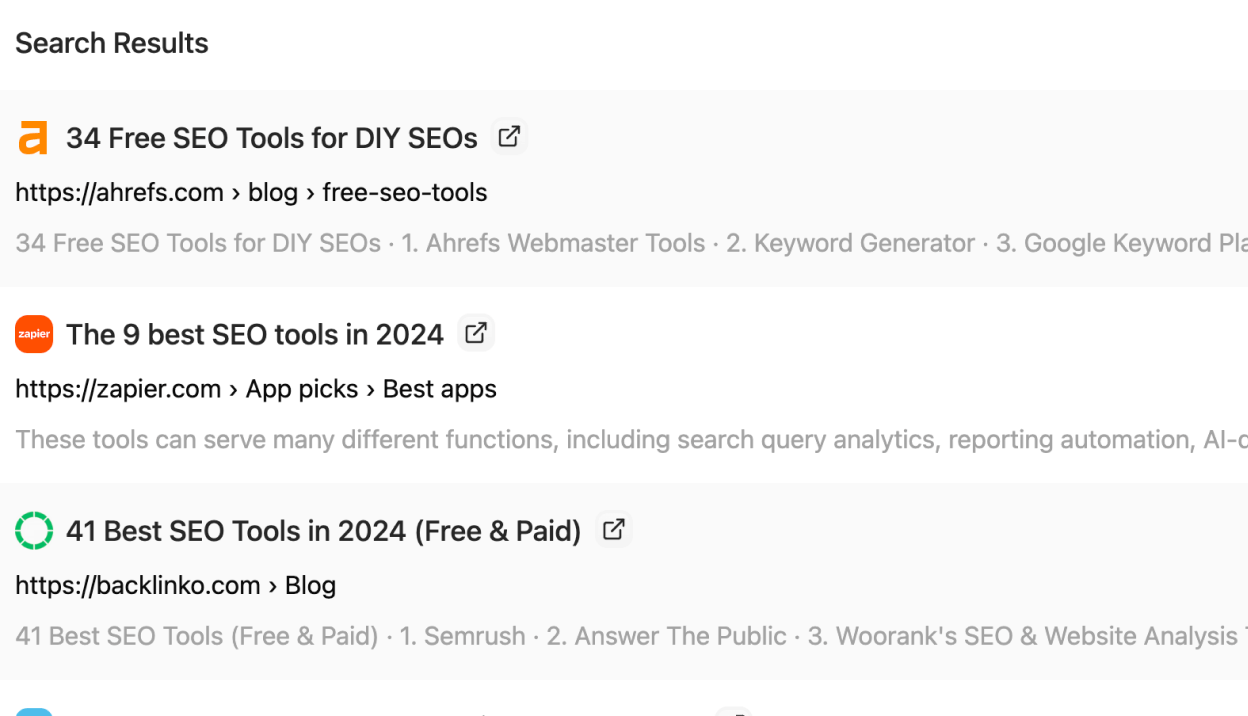Viewport: 1248px width, 716px height.
Task: Click the Backlinko green circle favicon
Action: point(34,530)
